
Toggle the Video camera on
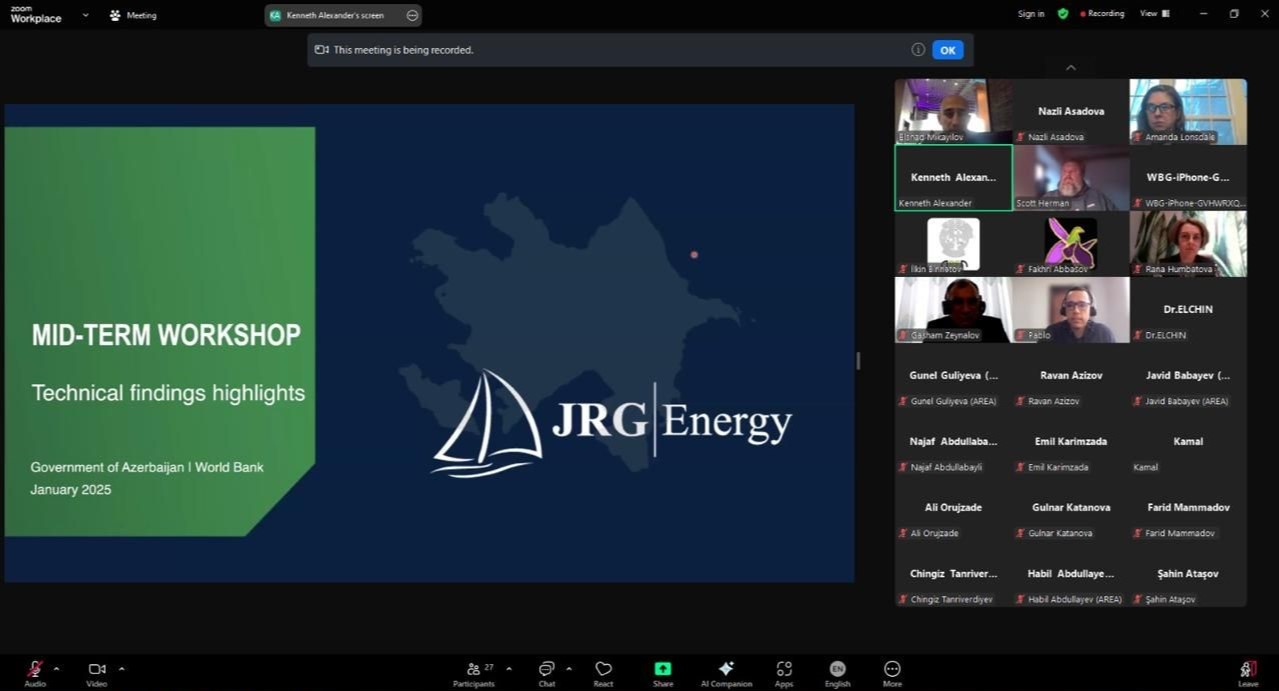pyautogui.click(x=97, y=671)
